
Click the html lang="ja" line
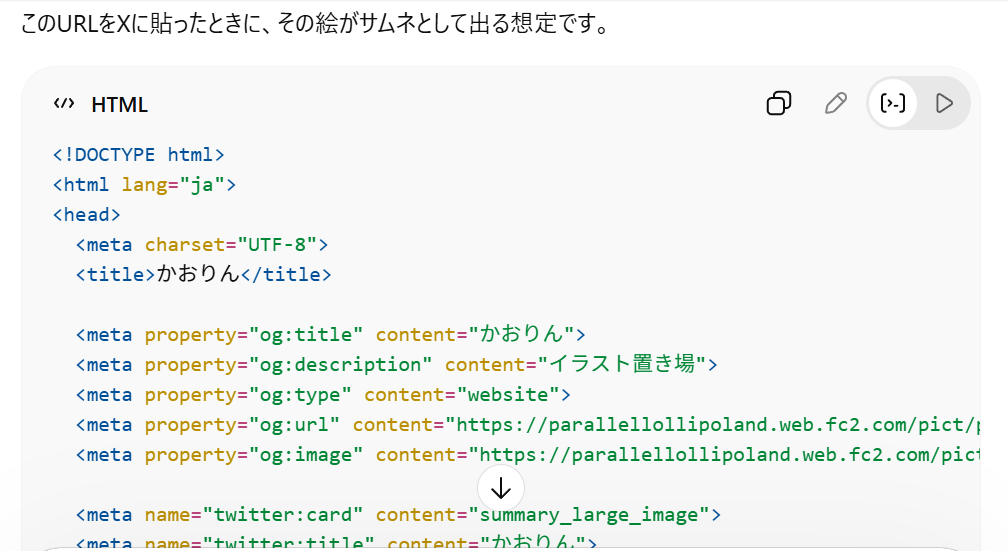tap(143, 184)
